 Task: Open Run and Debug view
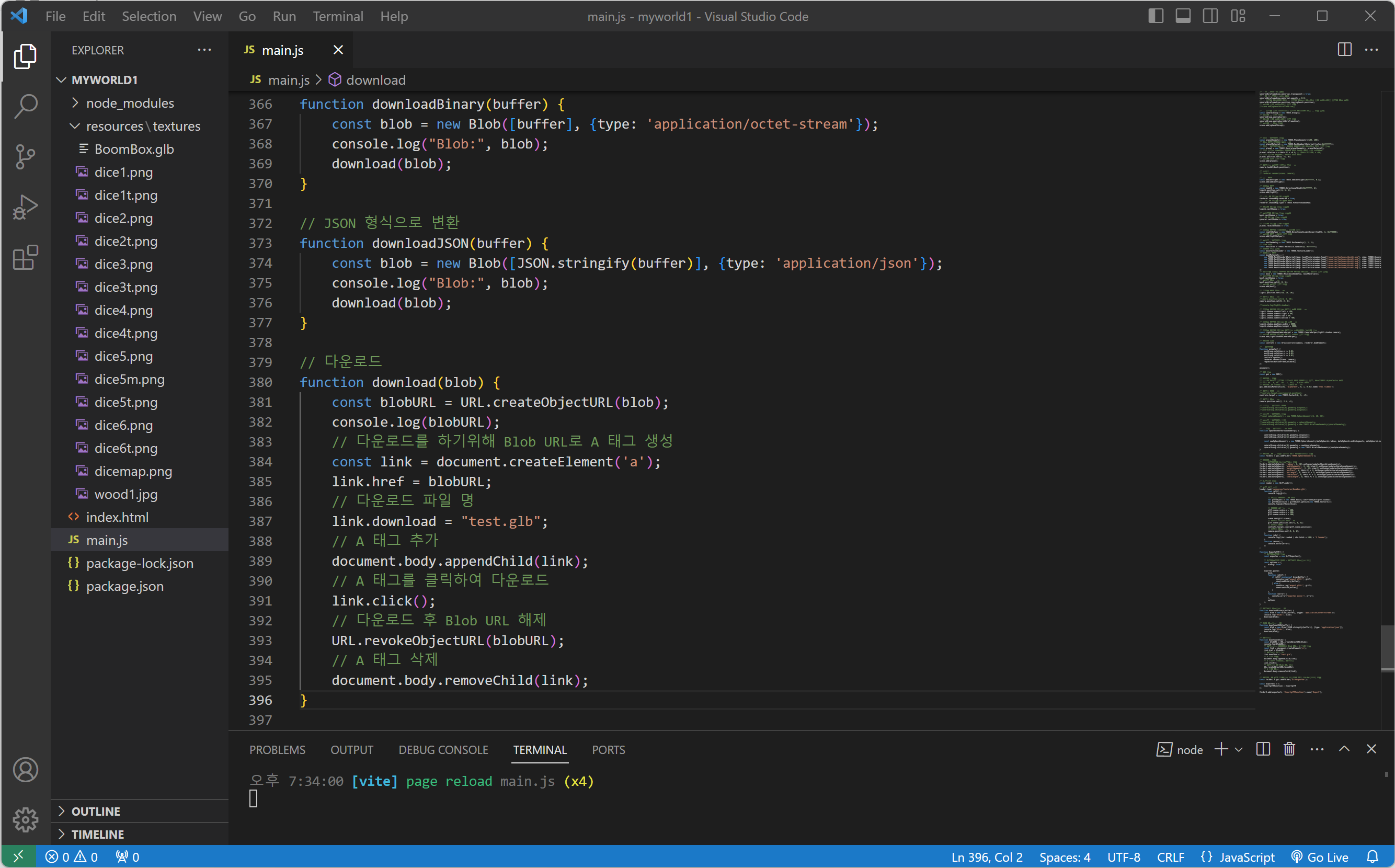tap(25, 207)
